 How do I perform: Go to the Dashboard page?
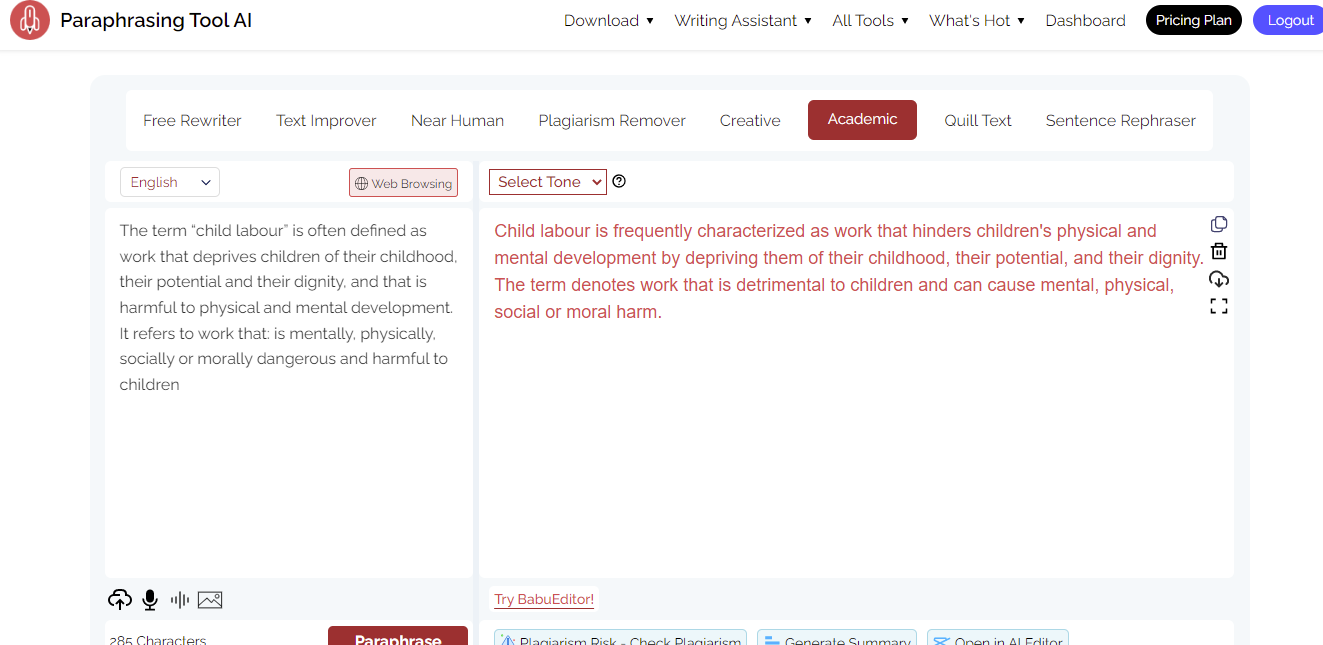tap(1085, 21)
